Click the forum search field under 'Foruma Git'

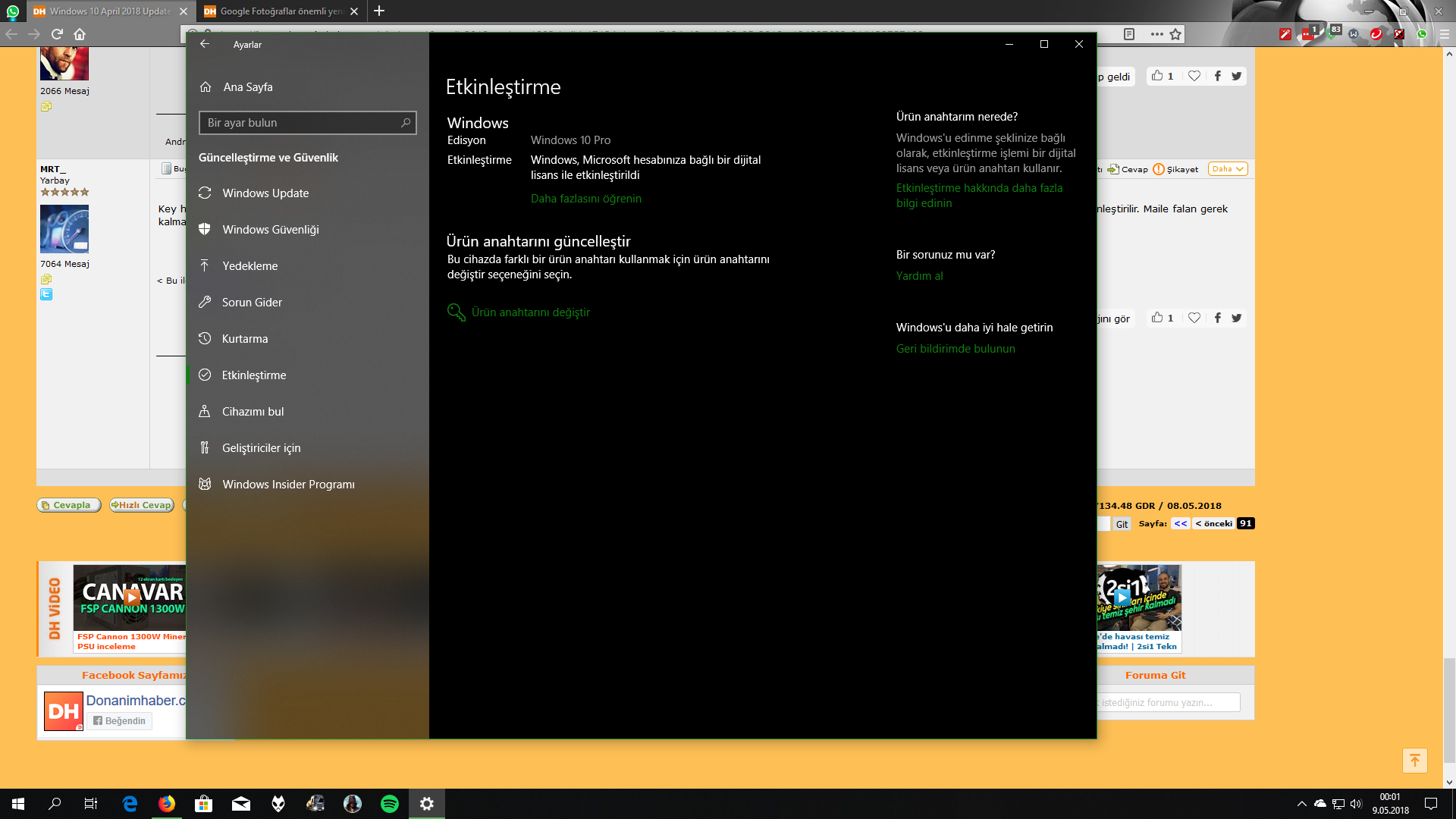(x=1168, y=703)
